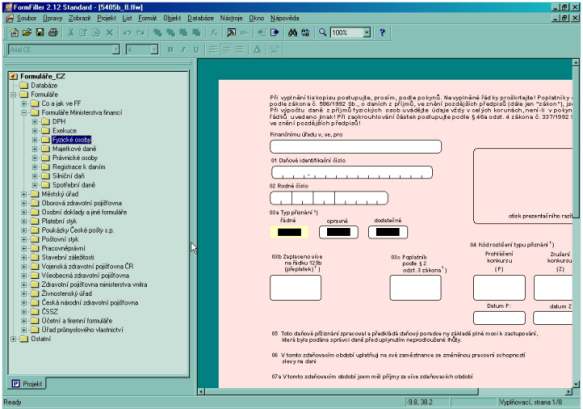Click the align left icon
The height and width of the screenshot is (409, 583).
pos(213,49)
